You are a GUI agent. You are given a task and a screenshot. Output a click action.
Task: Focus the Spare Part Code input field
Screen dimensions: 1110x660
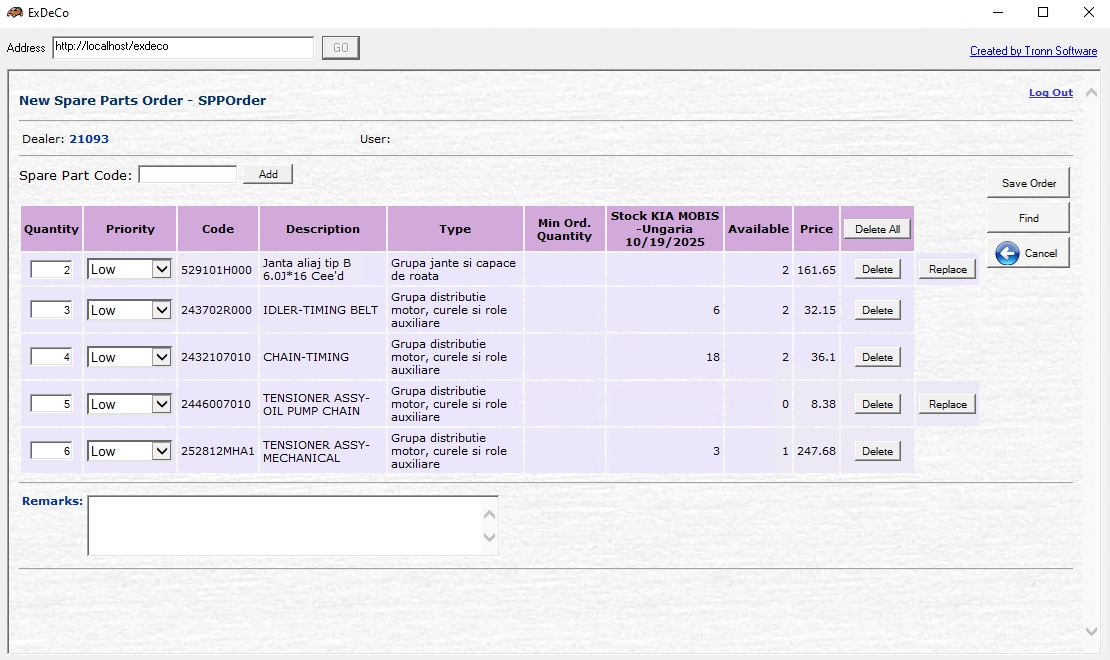click(188, 175)
